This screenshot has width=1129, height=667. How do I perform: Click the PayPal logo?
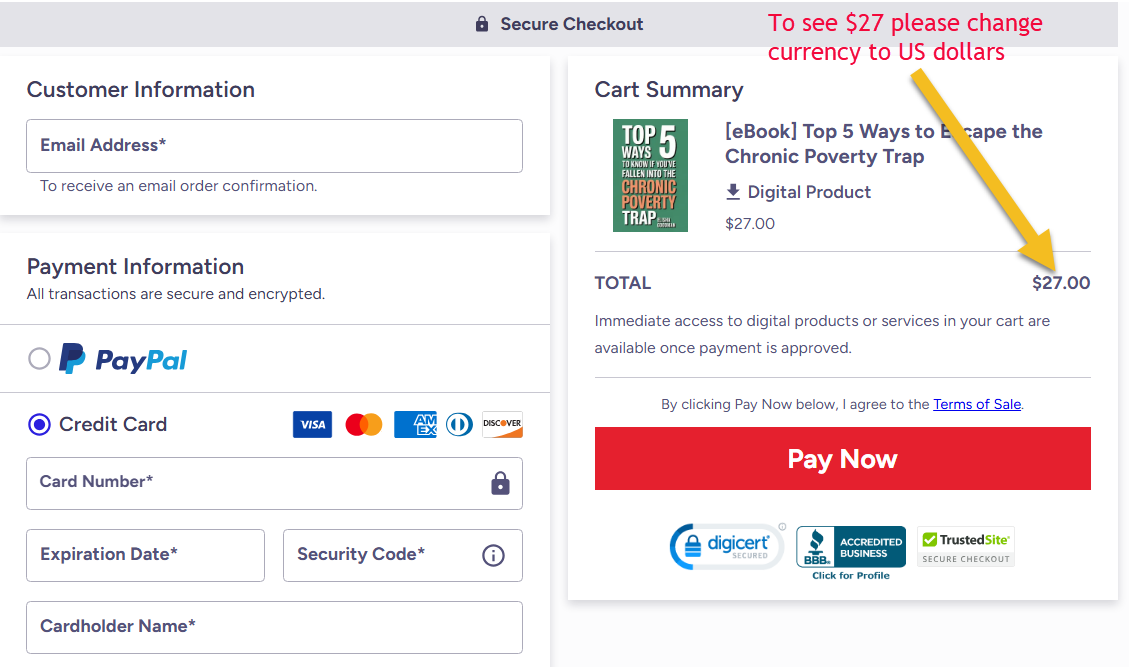[x=123, y=359]
